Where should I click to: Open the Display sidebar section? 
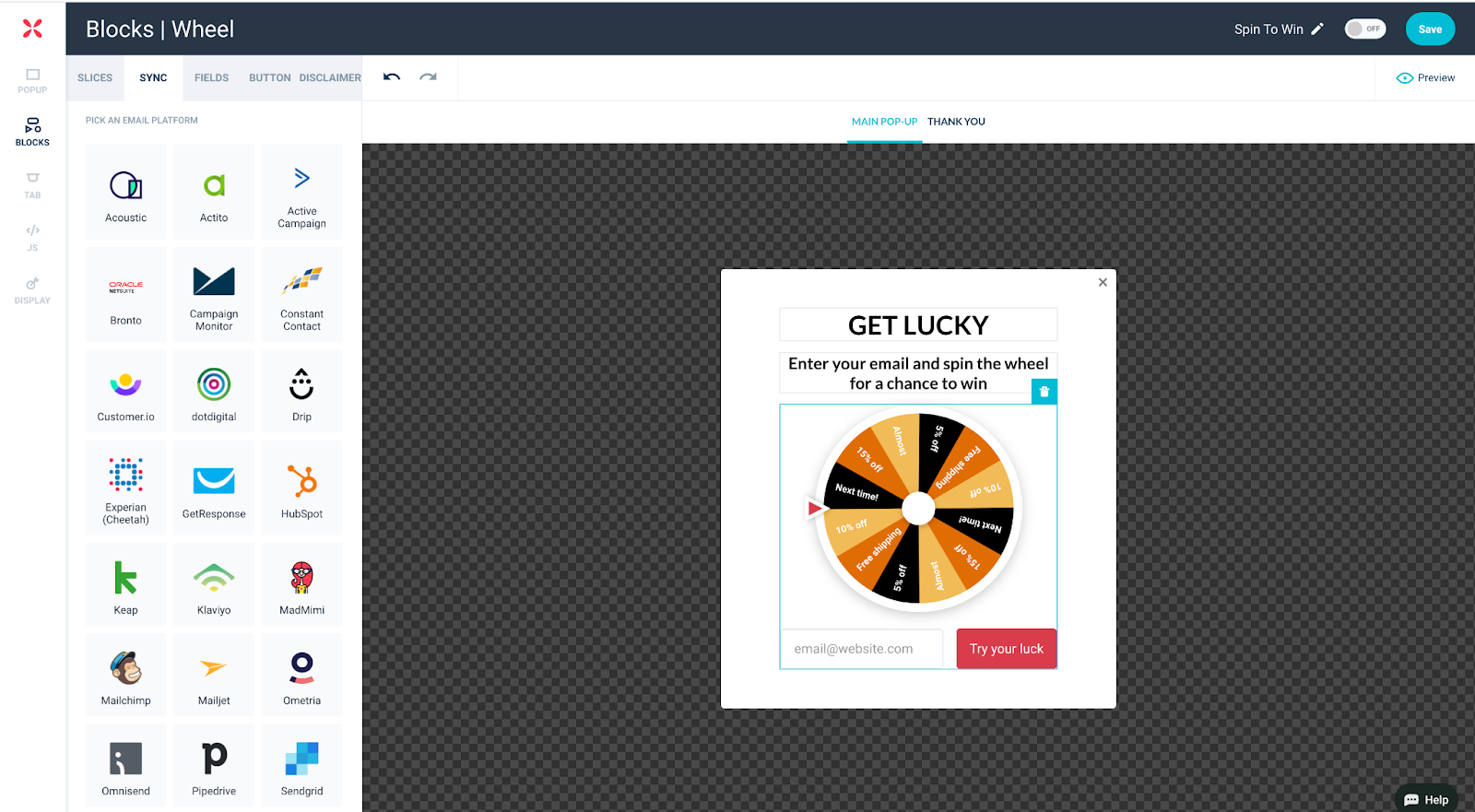point(32,290)
